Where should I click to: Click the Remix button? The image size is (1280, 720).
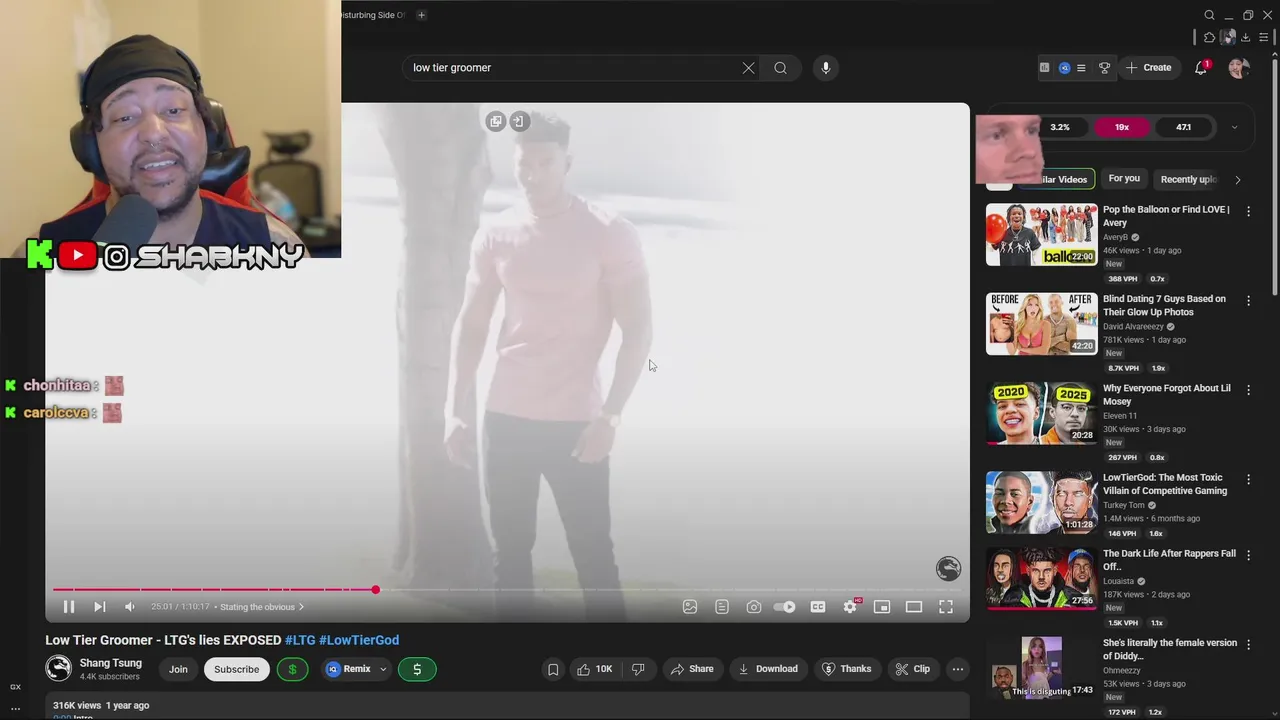point(348,669)
